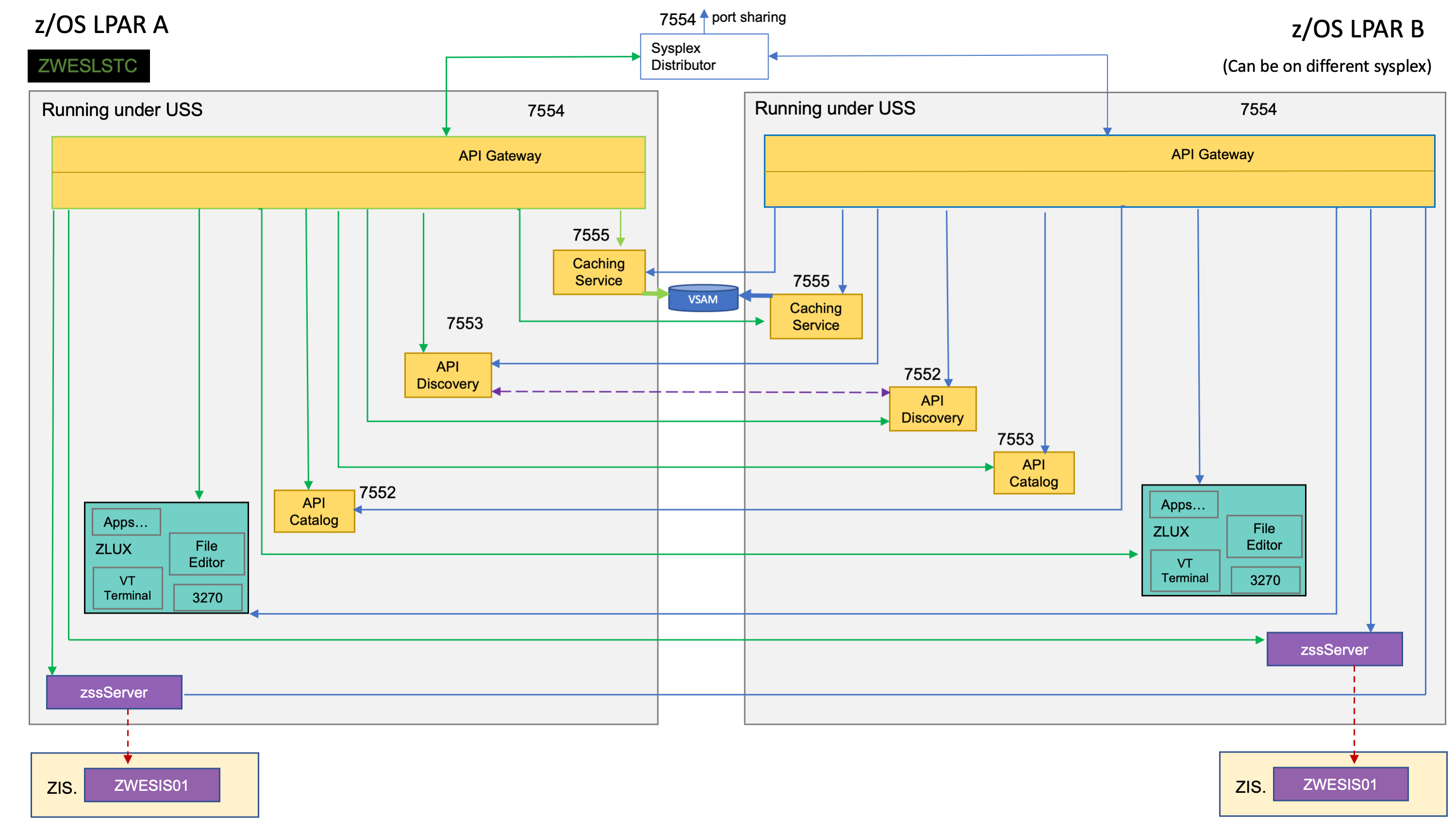
Task: Click the Caching Service box on LPAR A
Action: [599, 272]
